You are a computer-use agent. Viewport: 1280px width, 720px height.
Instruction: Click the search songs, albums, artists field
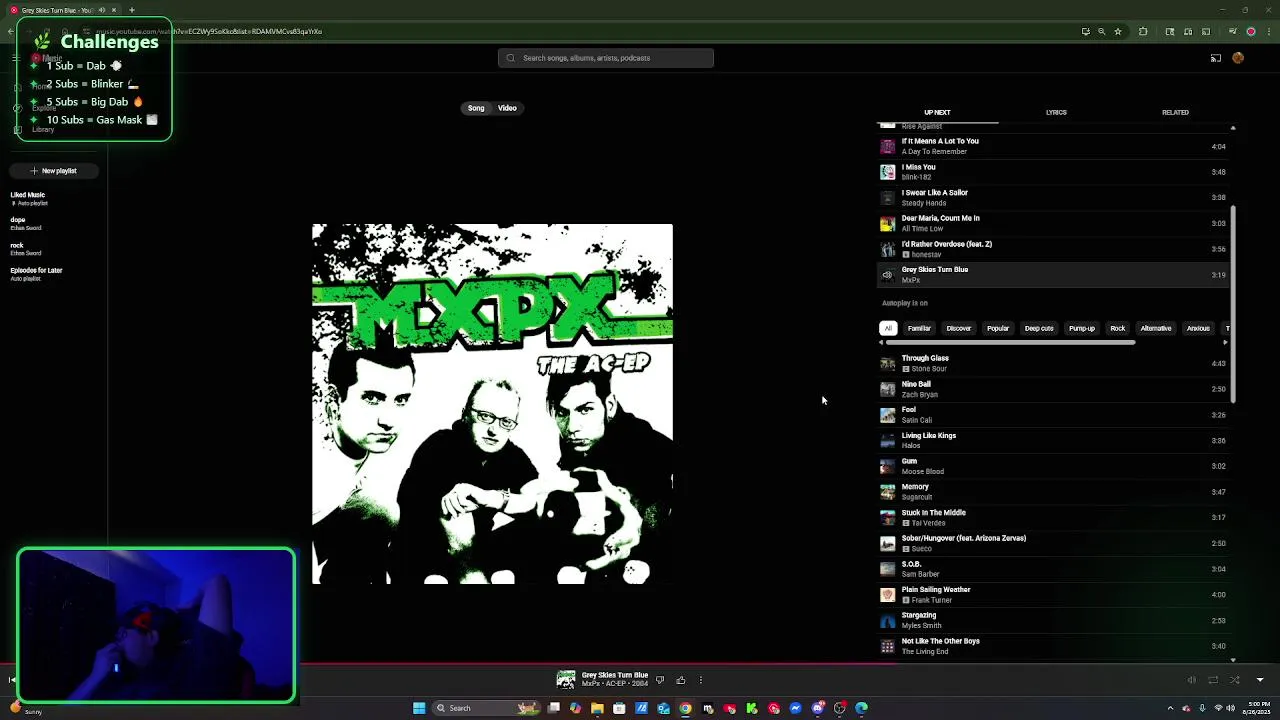click(x=606, y=58)
